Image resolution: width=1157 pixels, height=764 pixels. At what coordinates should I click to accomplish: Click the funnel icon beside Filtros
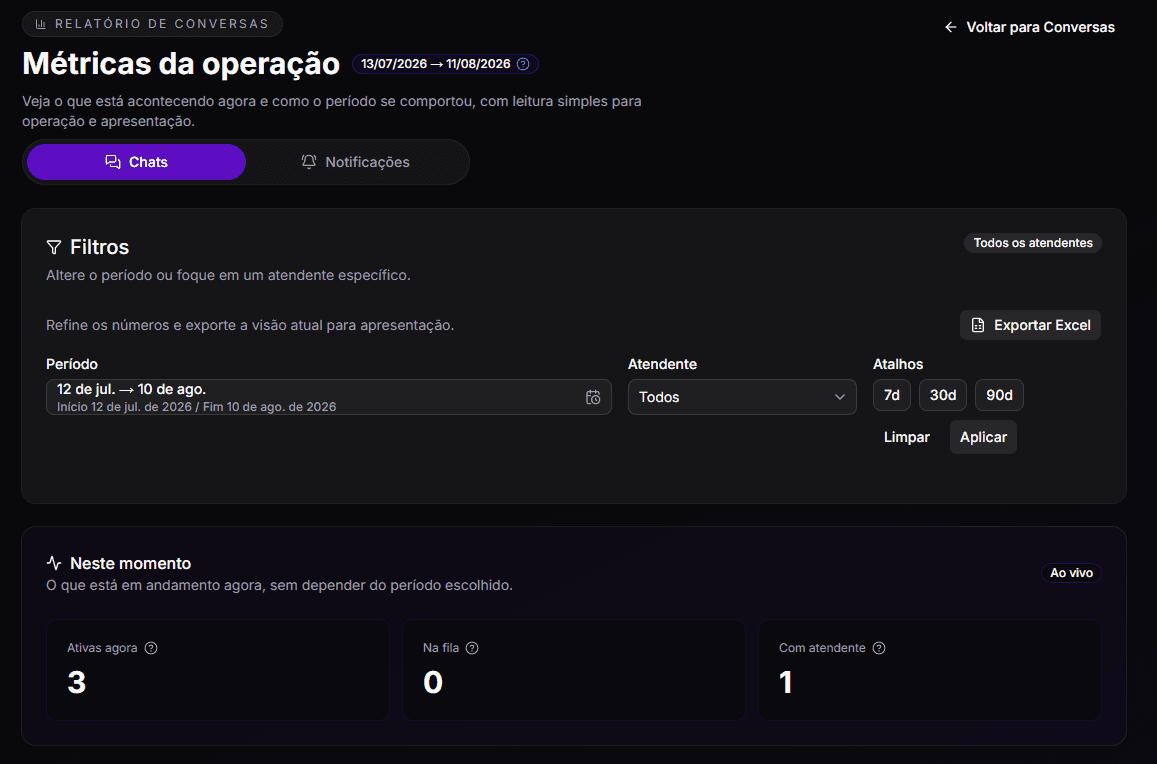pos(54,247)
